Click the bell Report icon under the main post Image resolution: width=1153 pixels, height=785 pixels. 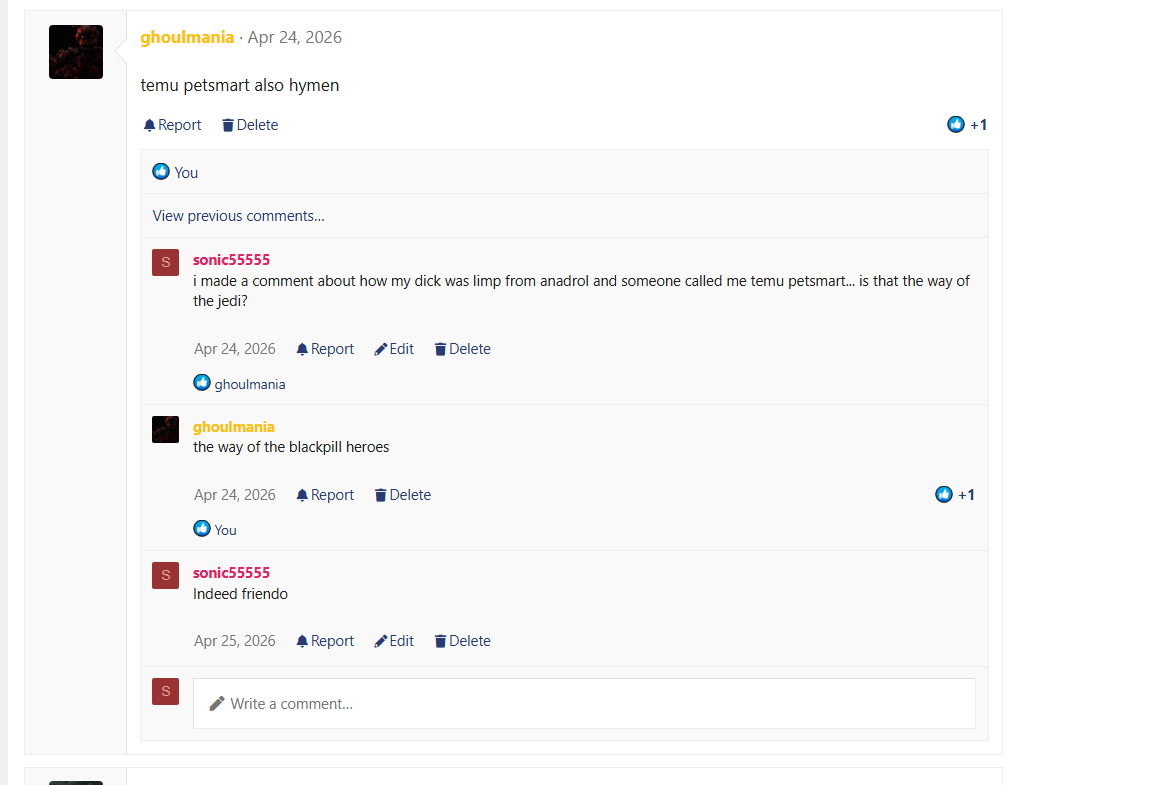(x=149, y=125)
